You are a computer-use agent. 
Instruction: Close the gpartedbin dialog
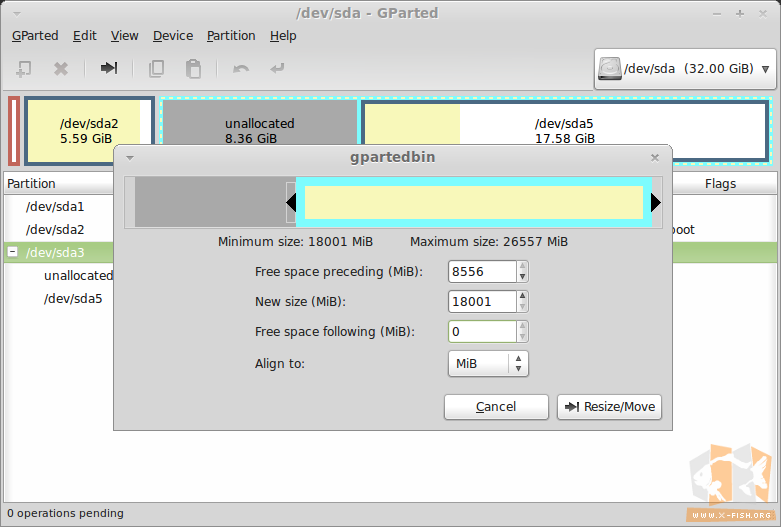(654, 158)
